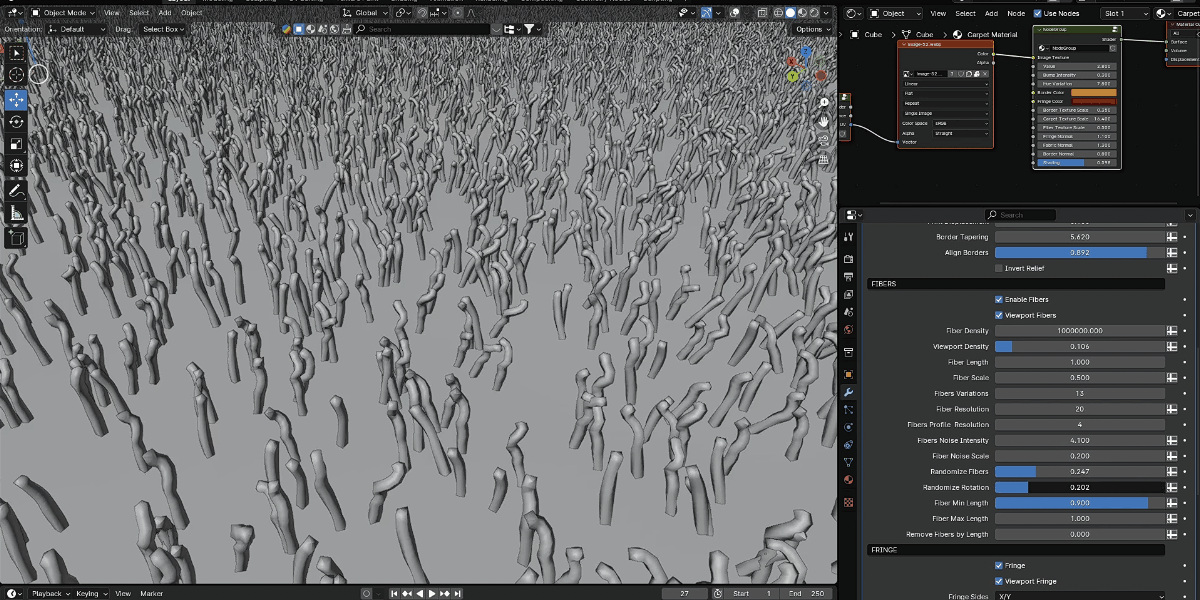The height and width of the screenshot is (600, 1200).
Task: Select the Annotate tool
Action: tap(17, 191)
